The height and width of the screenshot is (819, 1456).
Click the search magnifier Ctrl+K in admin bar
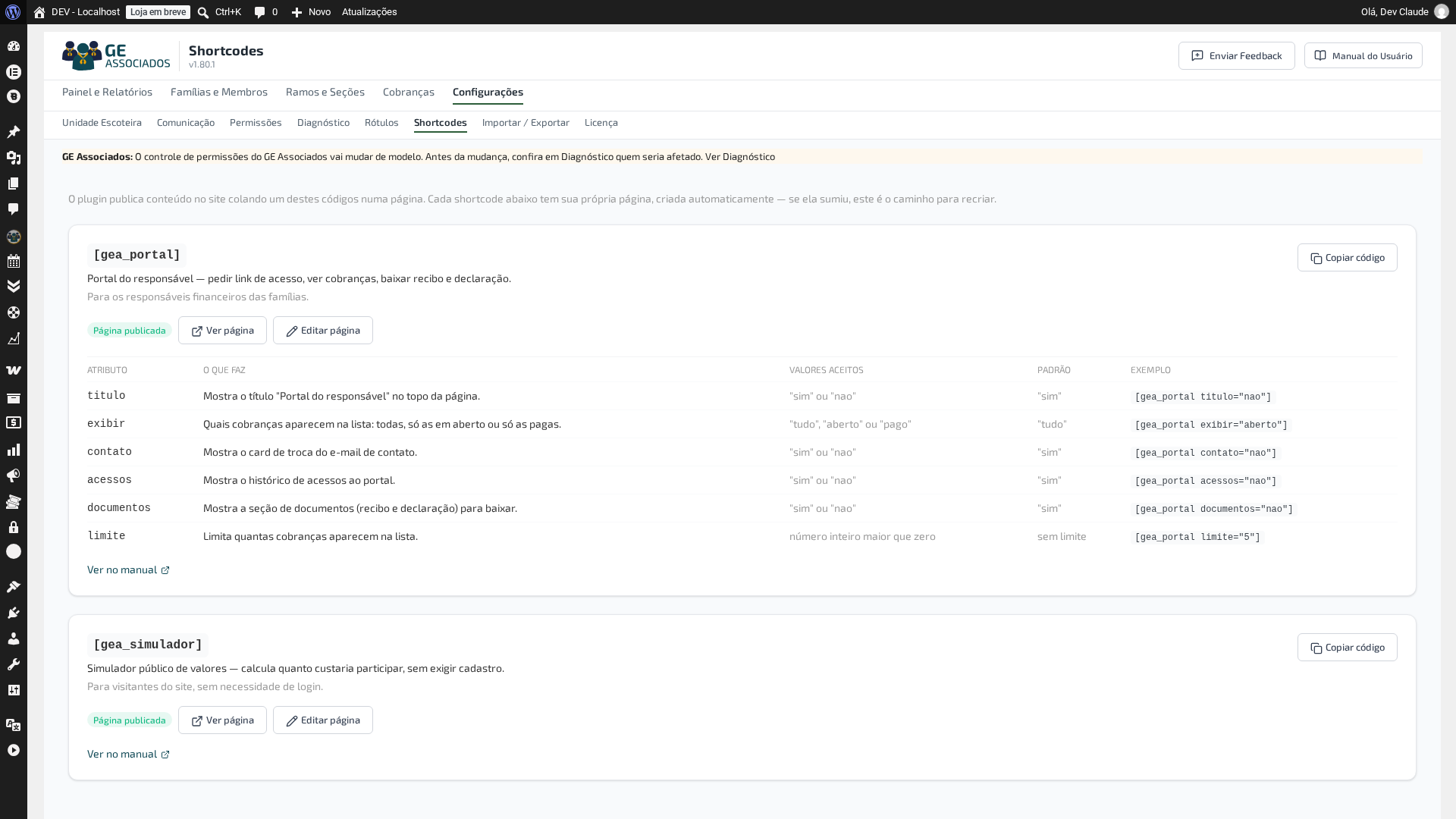pyautogui.click(x=219, y=12)
